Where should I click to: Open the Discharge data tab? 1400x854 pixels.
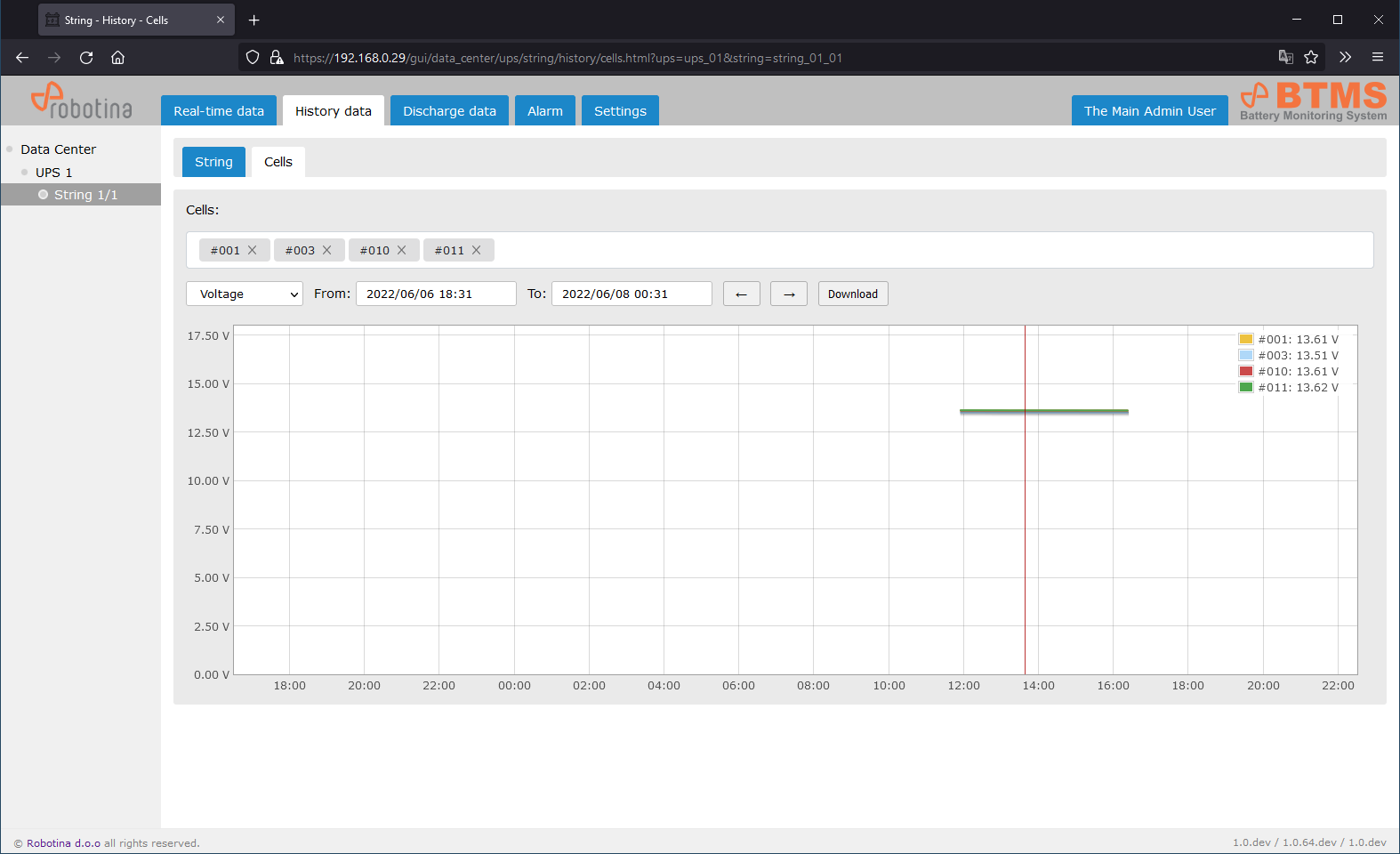tap(449, 111)
